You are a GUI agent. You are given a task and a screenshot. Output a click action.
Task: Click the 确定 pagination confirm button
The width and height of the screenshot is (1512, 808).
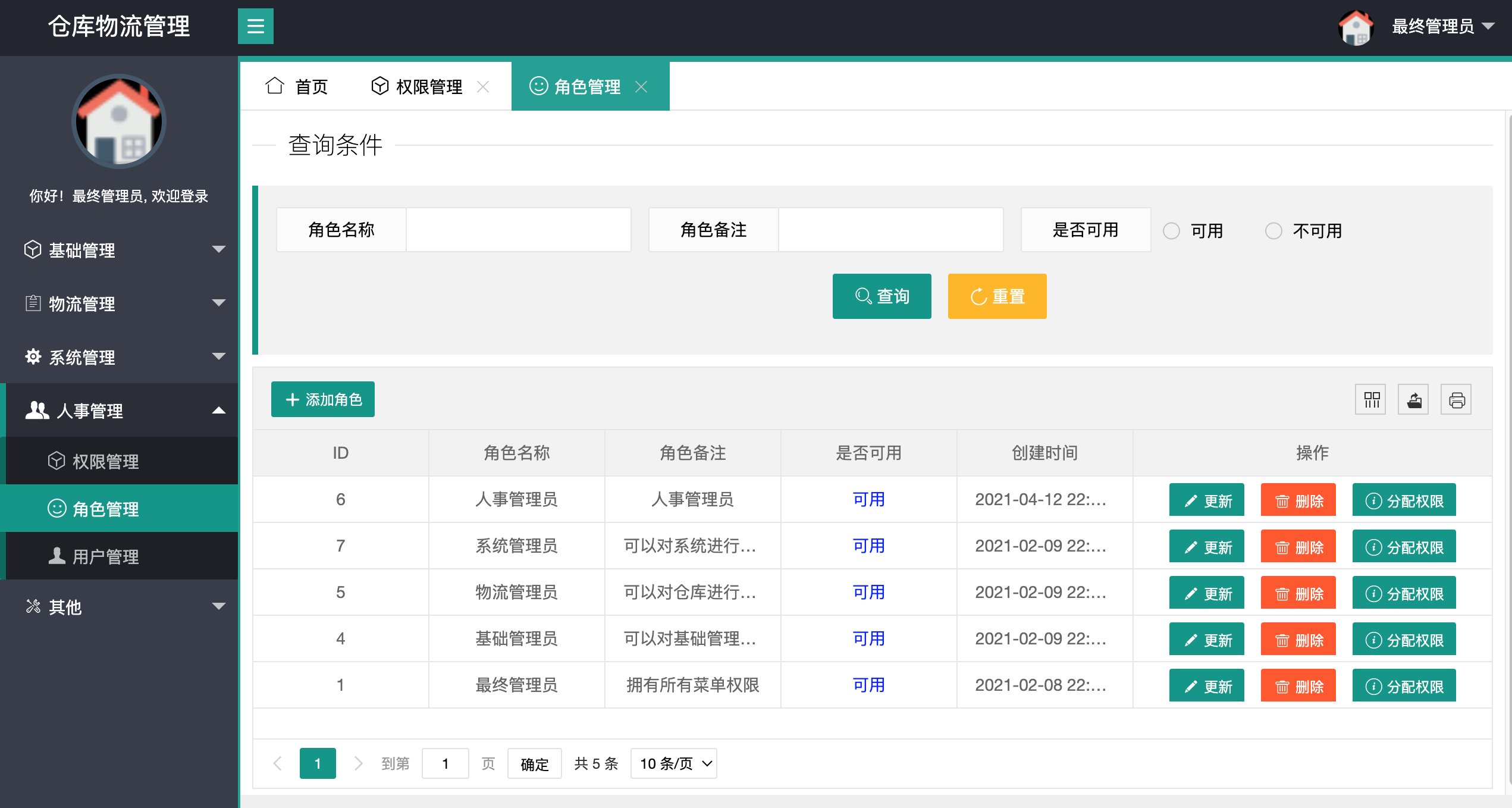click(535, 763)
